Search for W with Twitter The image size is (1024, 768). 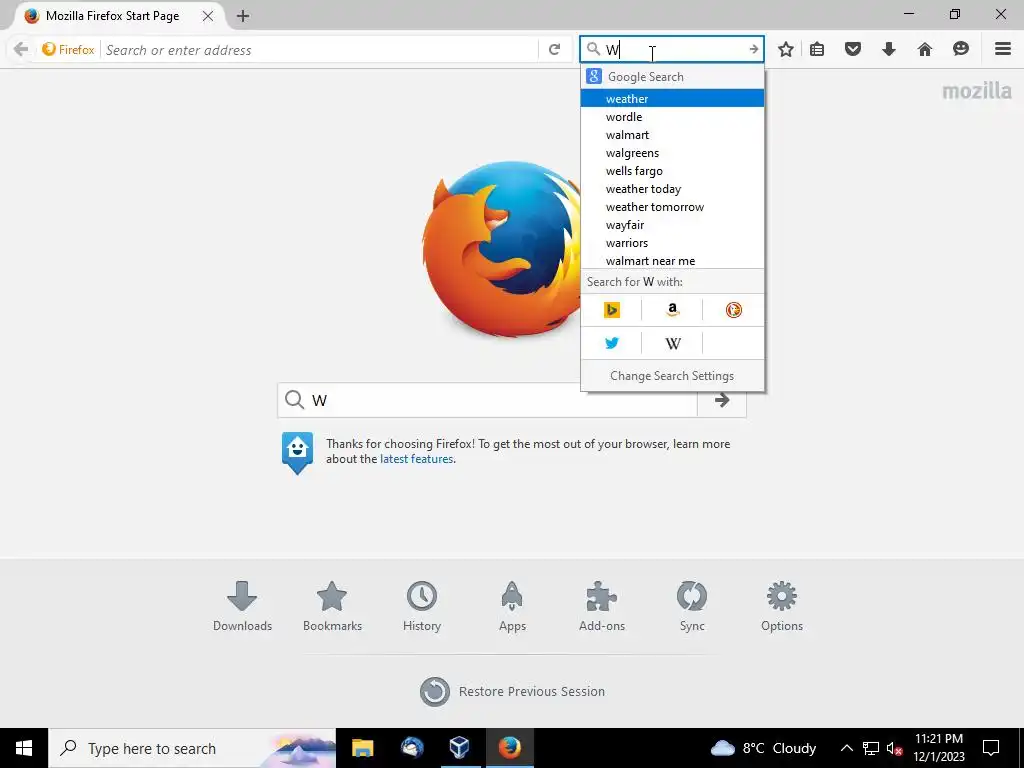[x=611, y=344]
